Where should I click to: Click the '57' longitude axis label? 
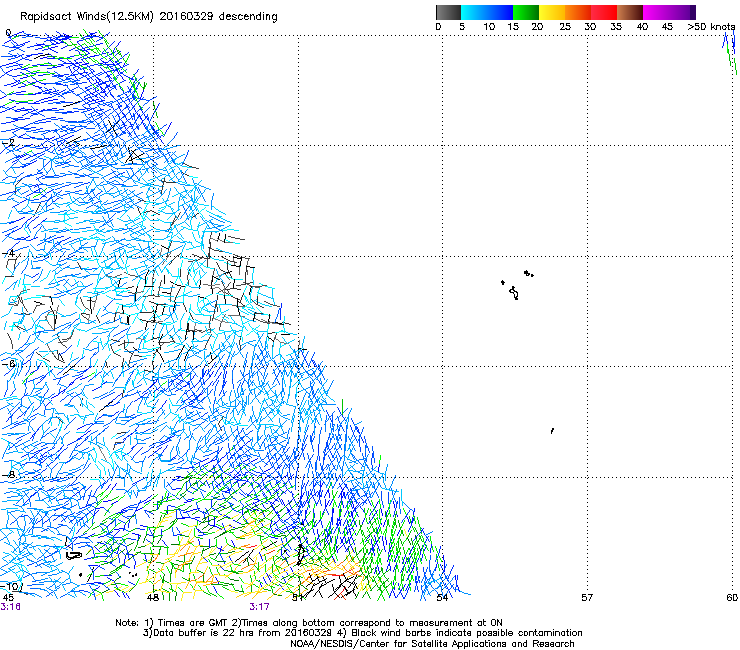click(587, 598)
